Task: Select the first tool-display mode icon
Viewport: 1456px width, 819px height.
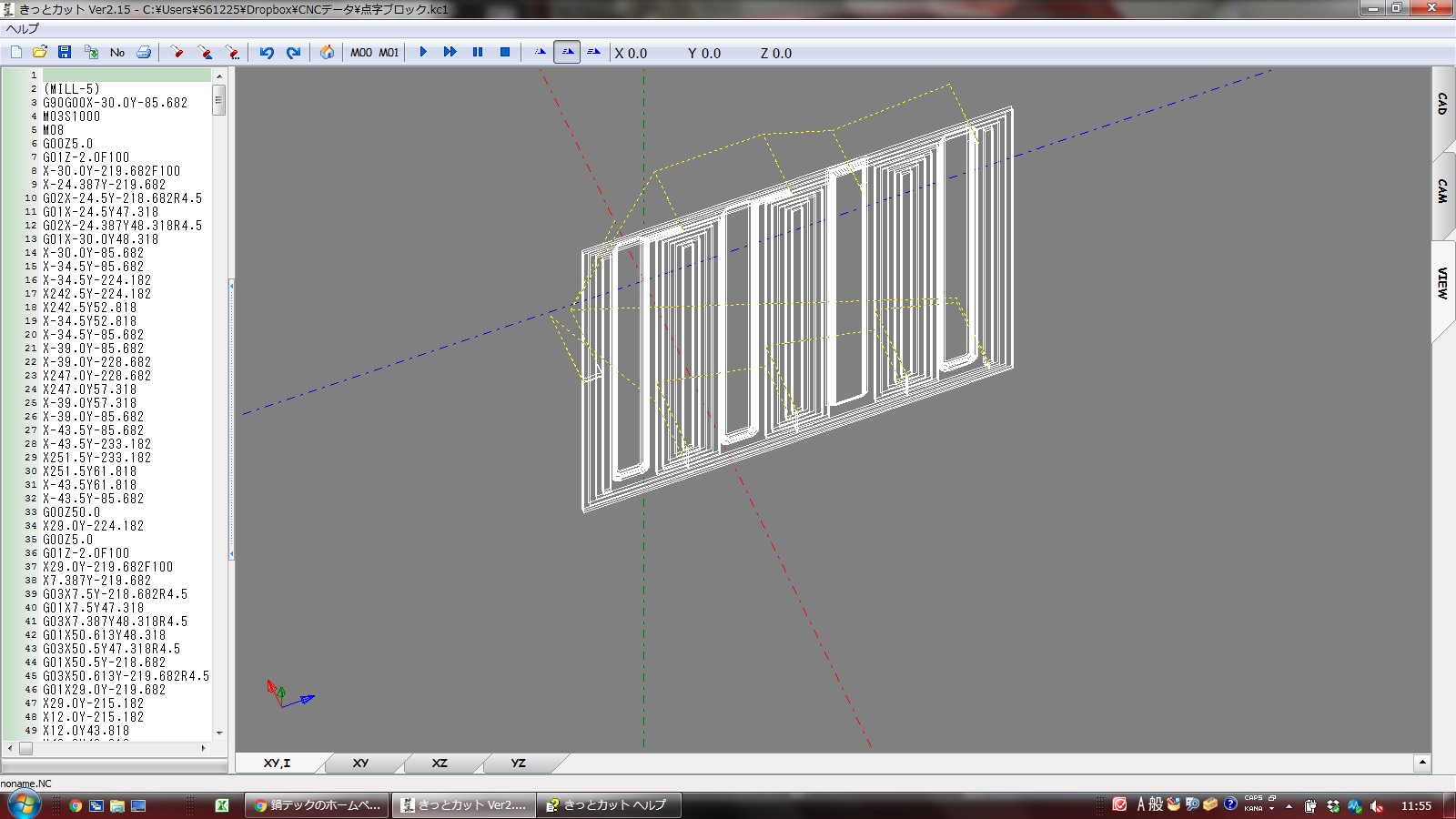Action: pos(541,53)
